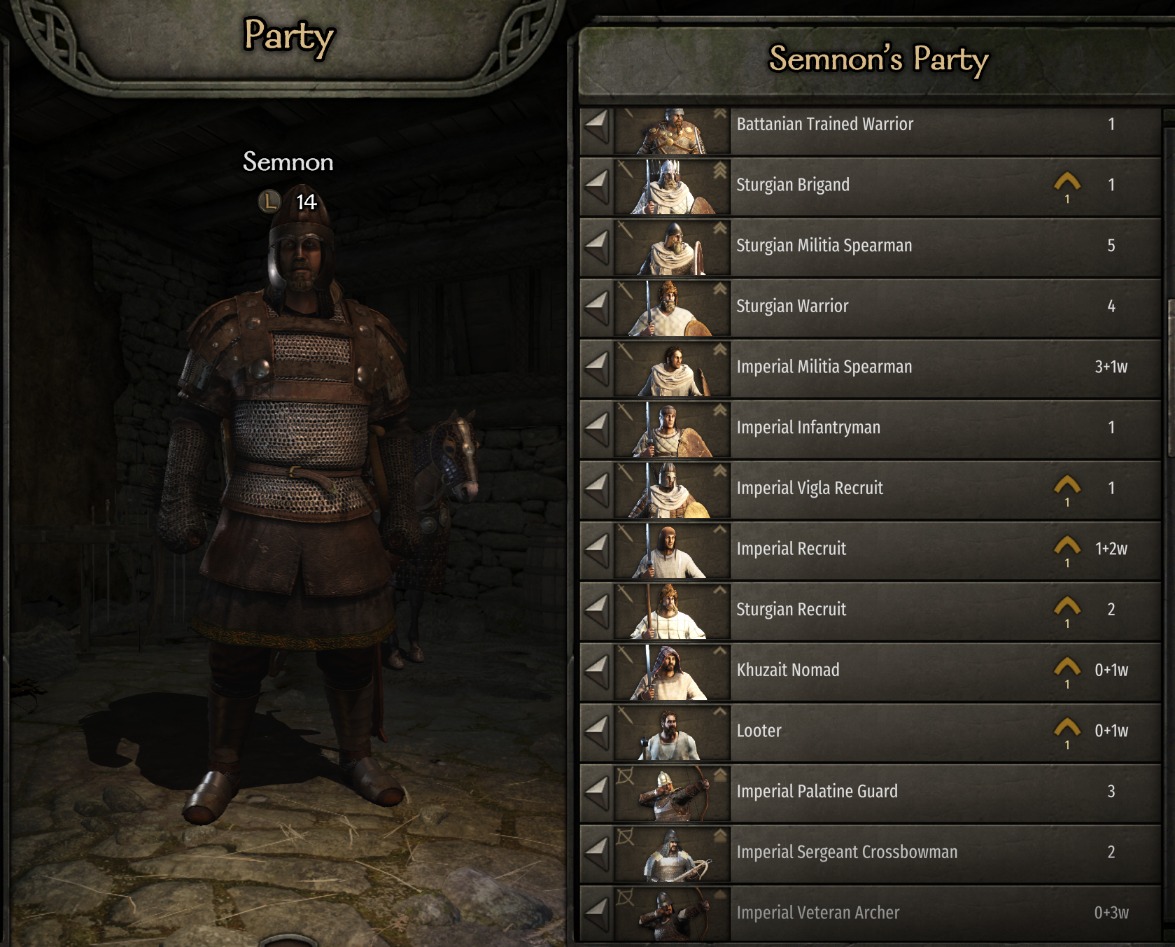
Task: Click upgrade chevron for Khuzait Nomad
Action: pyautogui.click(x=1067, y=668)
